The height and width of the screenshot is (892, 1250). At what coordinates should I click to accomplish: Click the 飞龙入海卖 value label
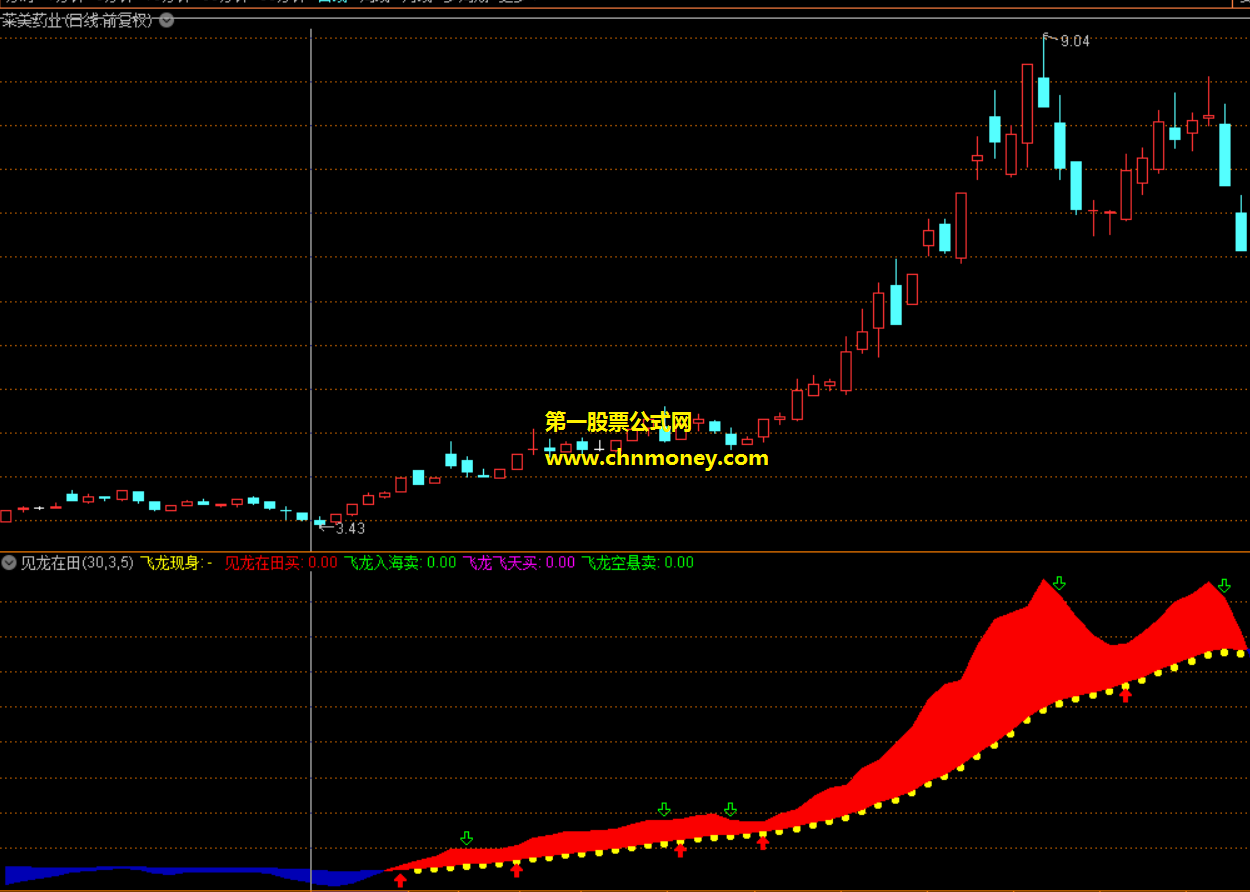pos(400,562)
